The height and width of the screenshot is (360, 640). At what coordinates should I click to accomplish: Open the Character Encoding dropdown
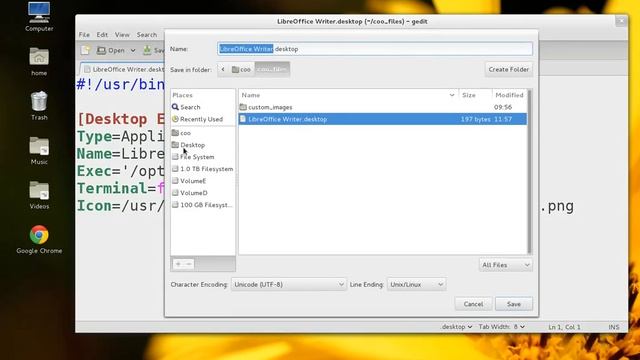[289, 284]
